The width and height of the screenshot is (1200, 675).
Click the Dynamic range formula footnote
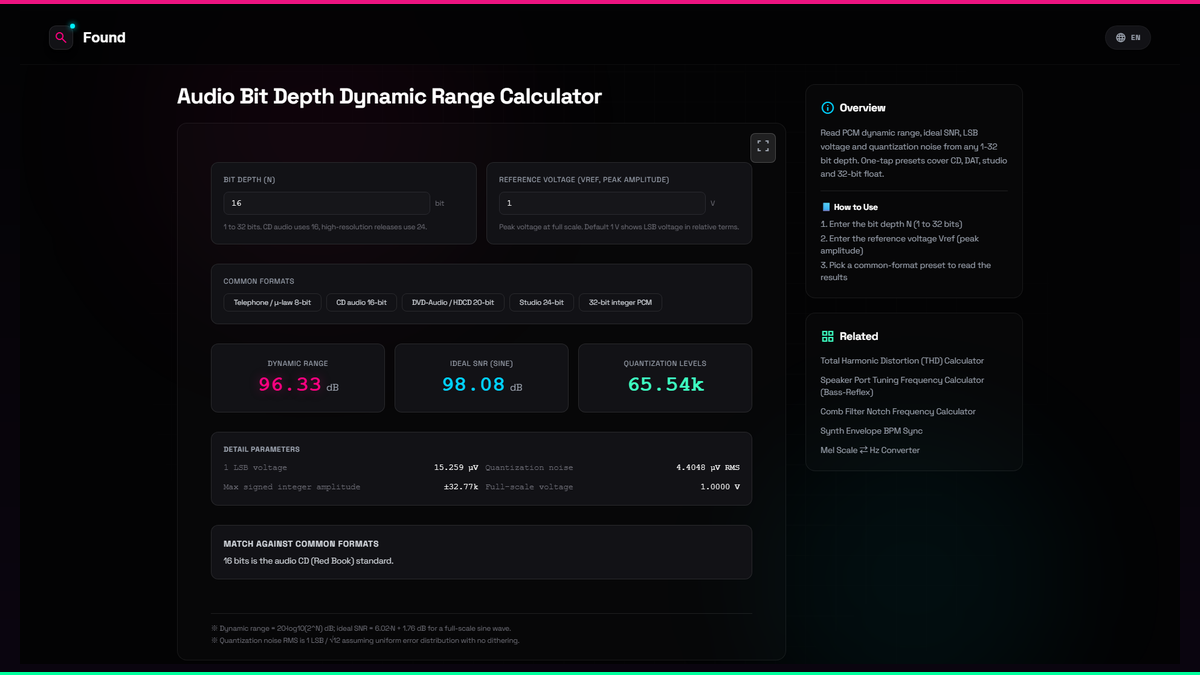pyautogui.click(x=361, y=629)
